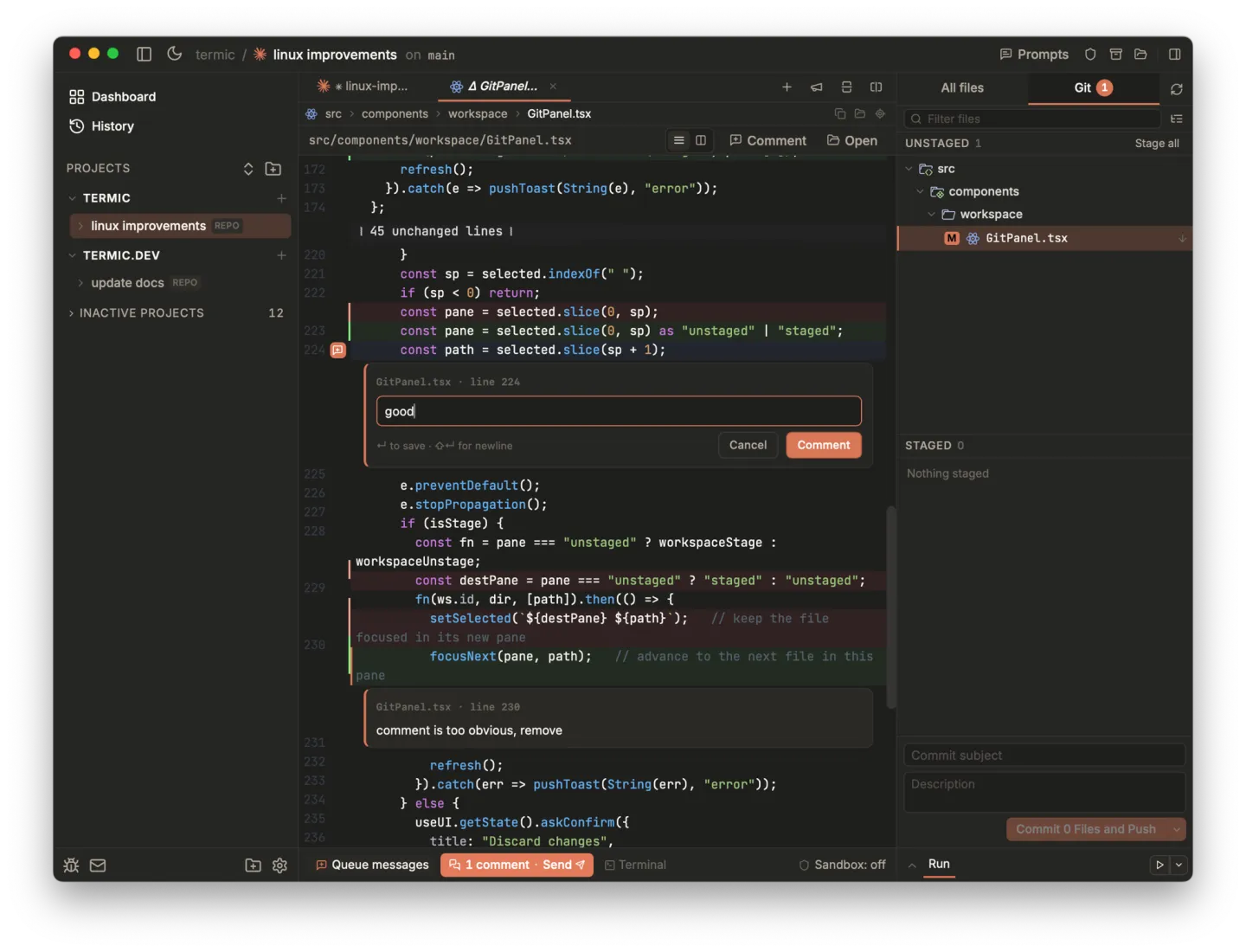Image resolution: width=1246 pixels, height=952 pixels.
Task: Click the mail icon at bottom left
Action: click(x=98, y=865)
